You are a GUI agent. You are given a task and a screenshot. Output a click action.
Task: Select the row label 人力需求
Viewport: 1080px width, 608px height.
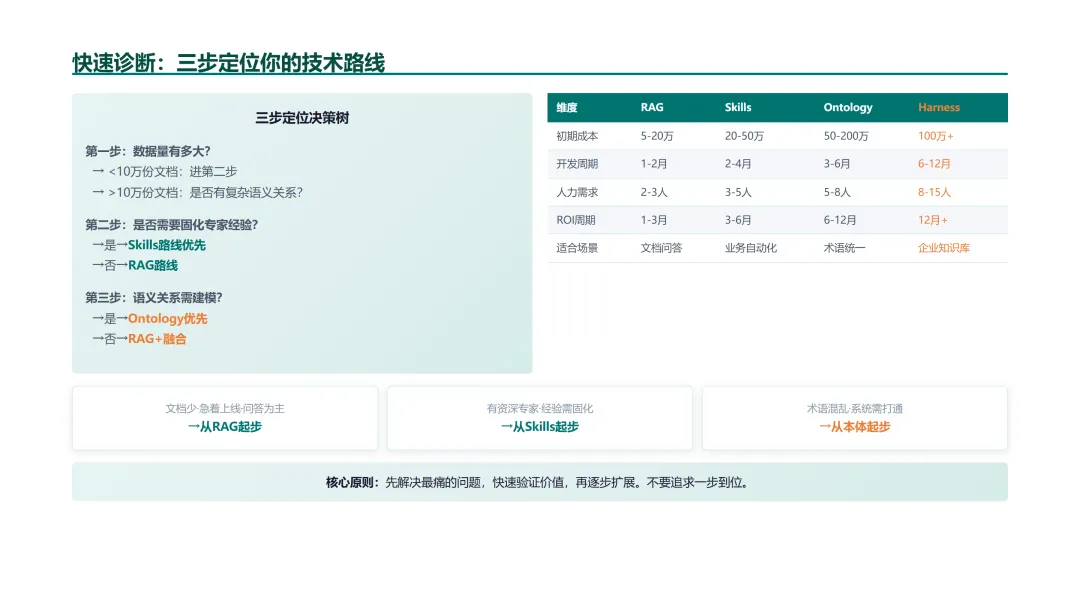(577, 192)
